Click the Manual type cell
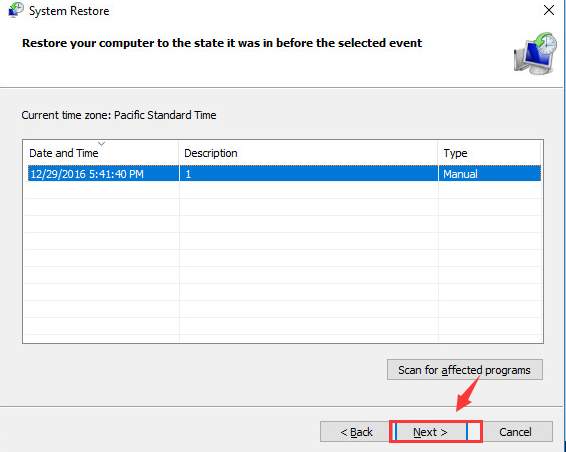The image size is (566, 452). 490,174
